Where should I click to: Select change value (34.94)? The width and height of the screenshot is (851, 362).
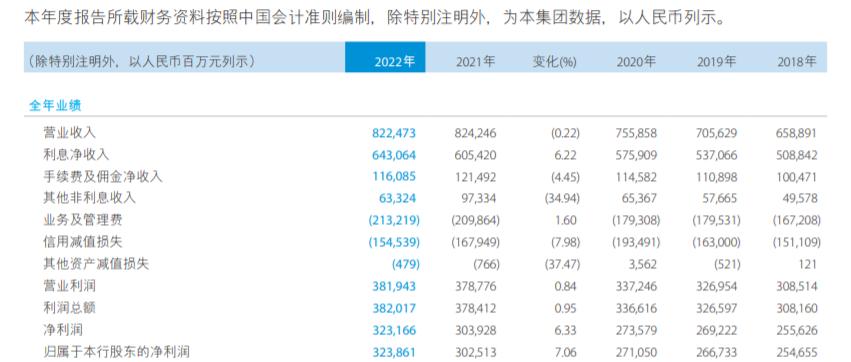click(x=562, y=199)
